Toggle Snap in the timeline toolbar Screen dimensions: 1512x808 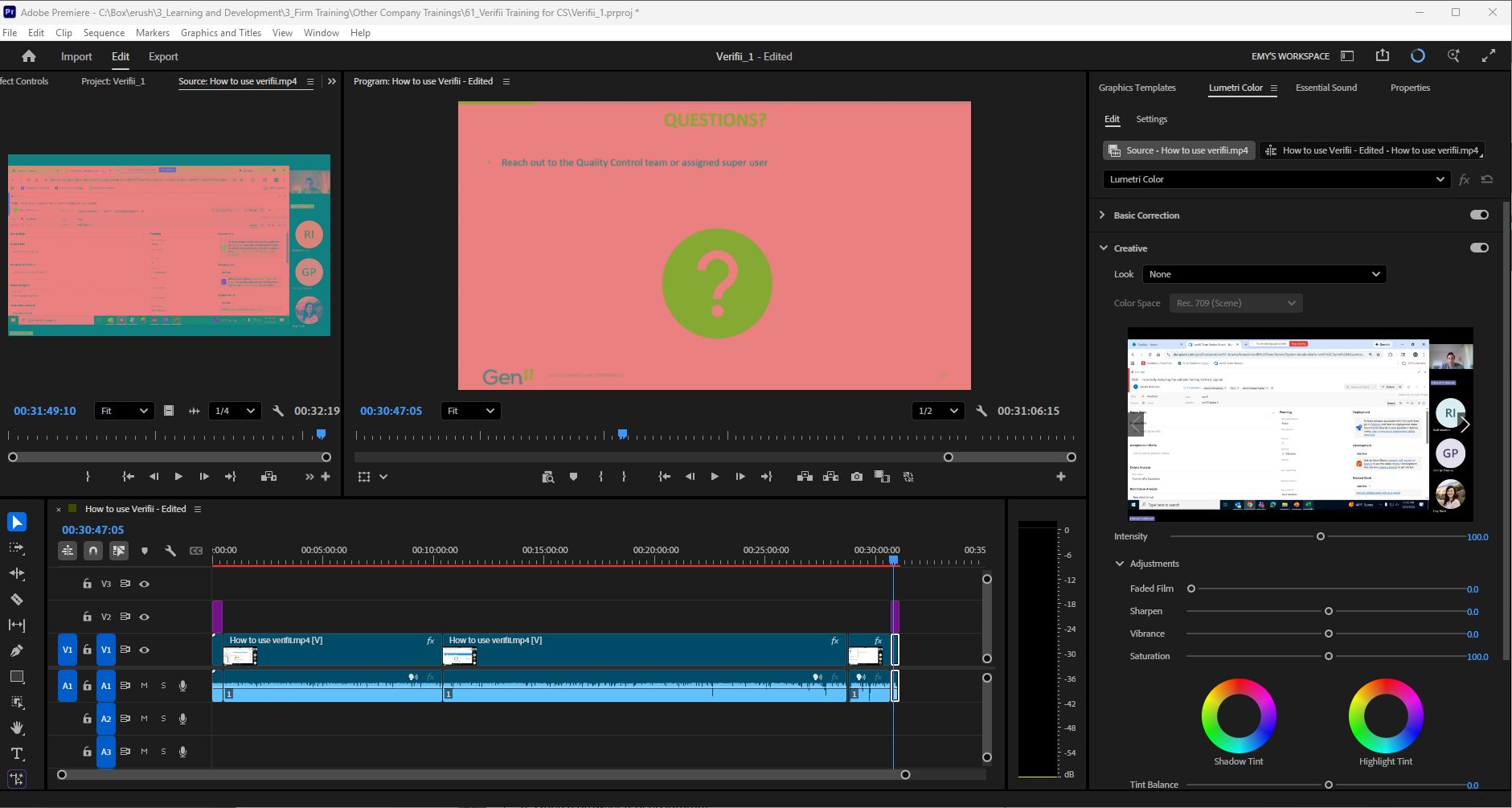(93, 550)
